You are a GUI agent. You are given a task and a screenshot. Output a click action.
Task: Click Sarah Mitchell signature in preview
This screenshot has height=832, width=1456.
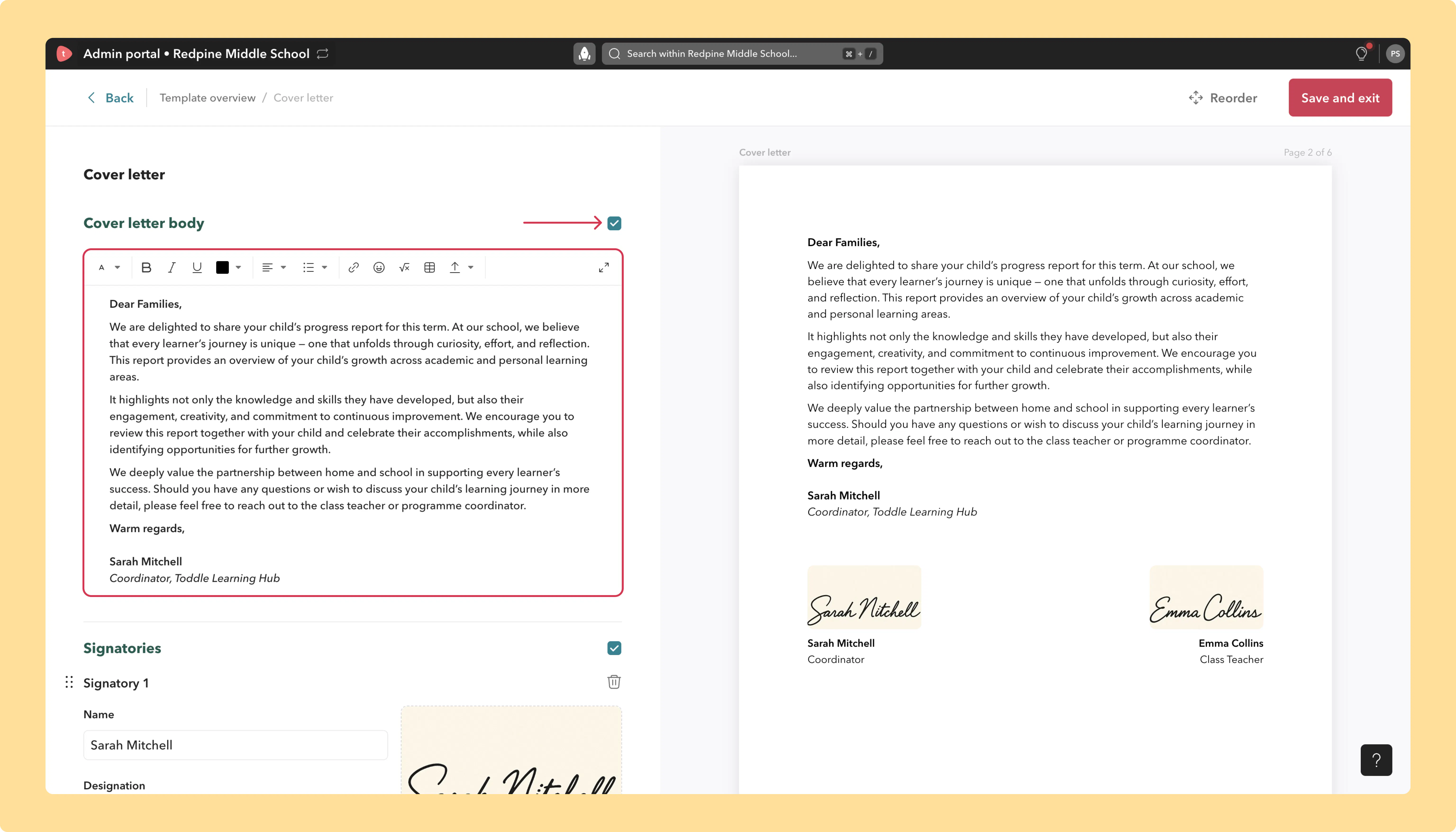pyautogui.click(x=864, y=597)
